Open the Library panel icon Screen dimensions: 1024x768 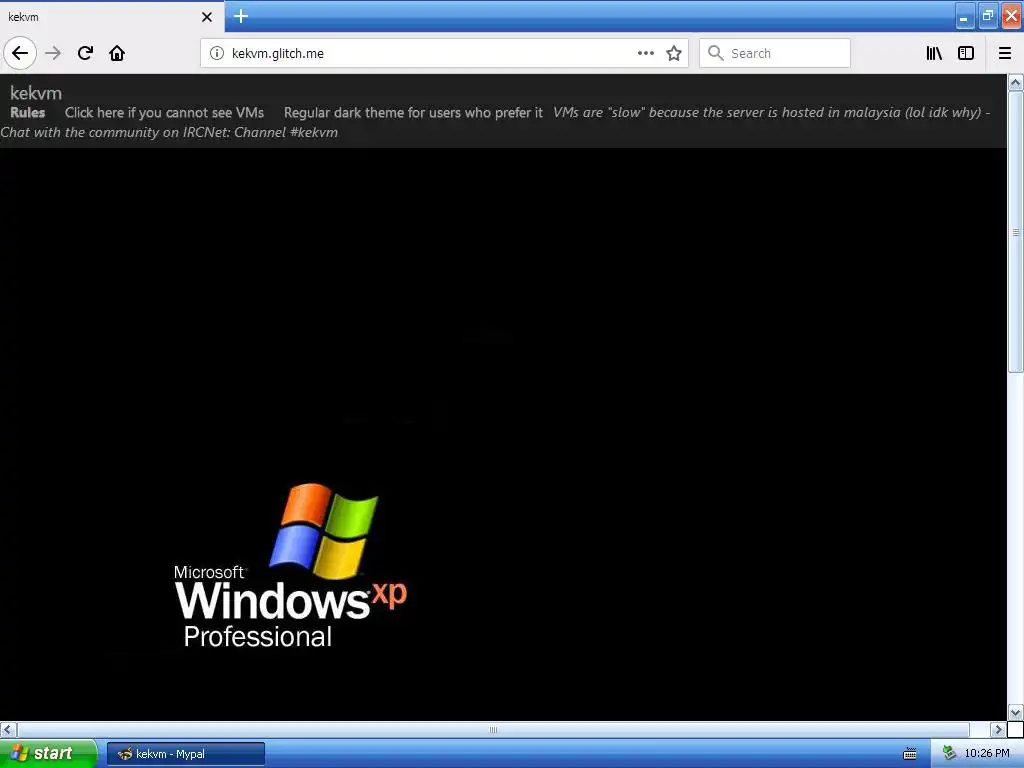tap(934, 53)
